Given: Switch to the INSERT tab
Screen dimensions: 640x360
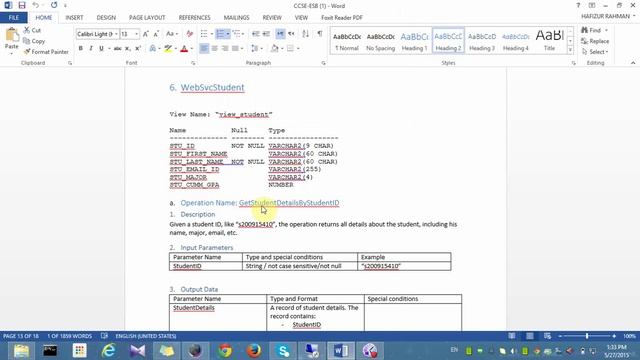Looking at the screenshot, I should [x=74, y=18].
